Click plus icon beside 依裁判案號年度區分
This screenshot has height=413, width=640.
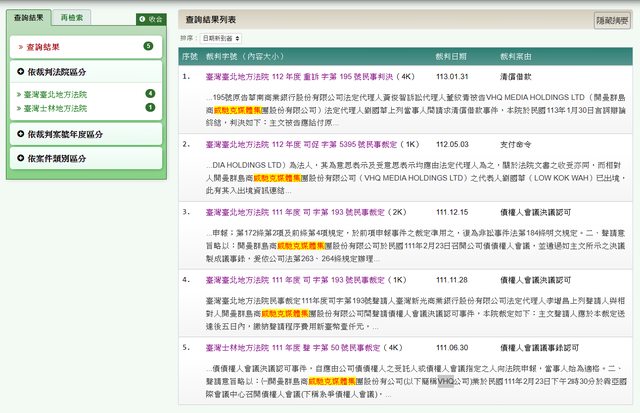(x=21, y=133)
